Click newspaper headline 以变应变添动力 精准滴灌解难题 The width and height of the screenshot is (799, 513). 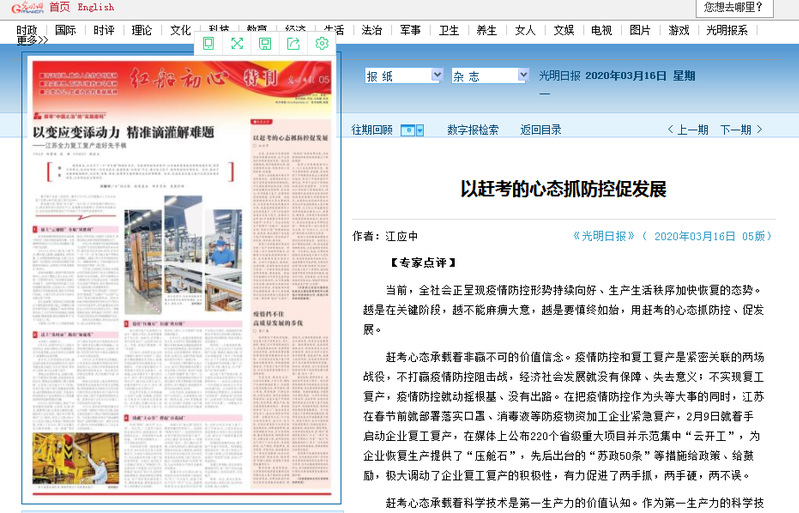point(123,132)
